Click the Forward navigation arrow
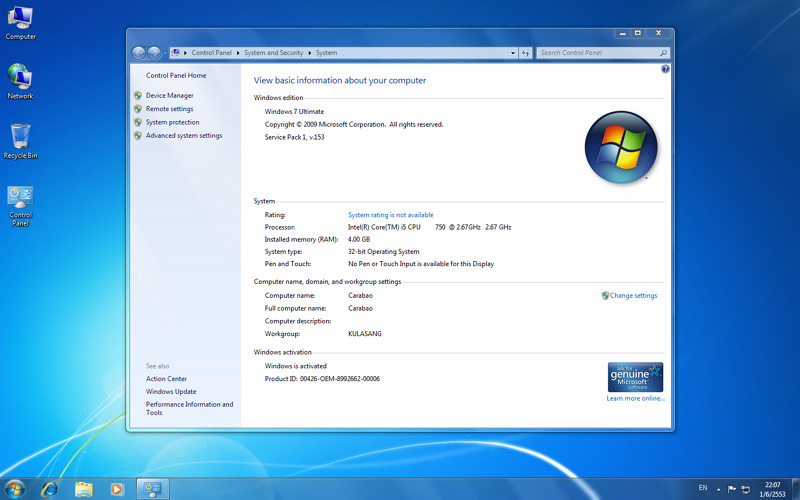 tap(154, 53)
